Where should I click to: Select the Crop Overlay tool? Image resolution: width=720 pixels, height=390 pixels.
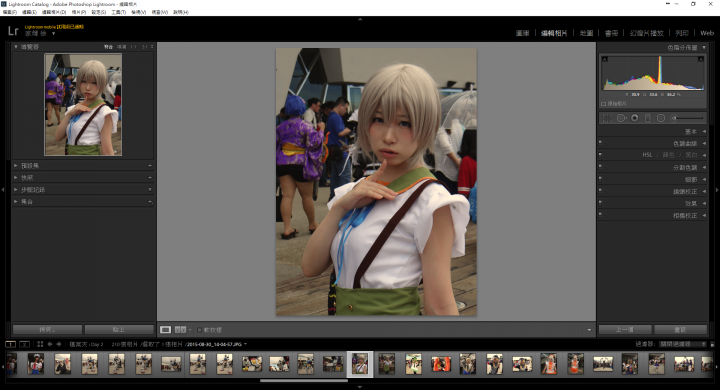[607, 118]
